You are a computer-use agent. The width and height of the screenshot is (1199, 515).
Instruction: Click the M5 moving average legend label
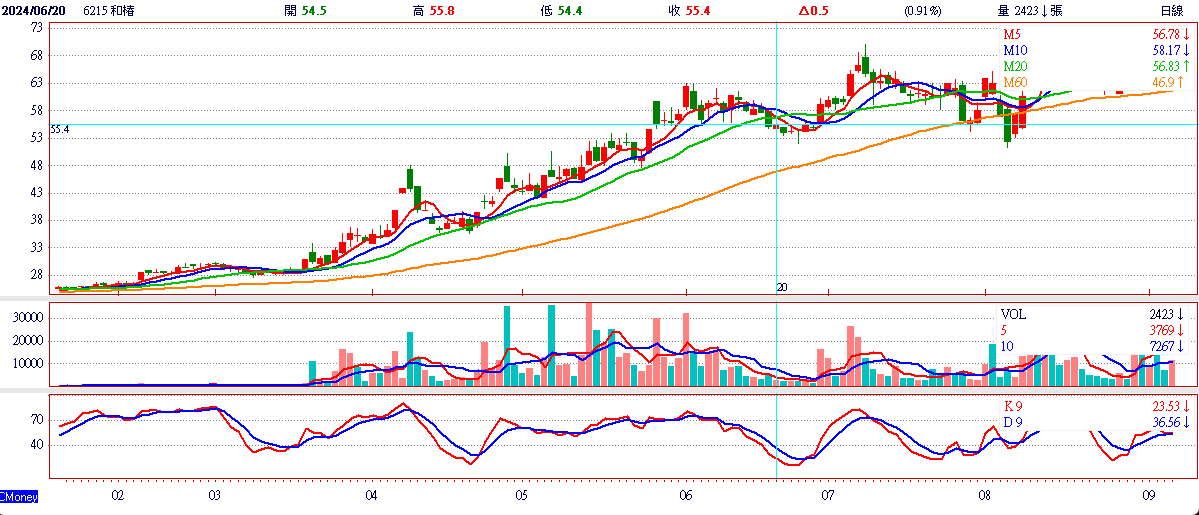[x=1012, y=34]
